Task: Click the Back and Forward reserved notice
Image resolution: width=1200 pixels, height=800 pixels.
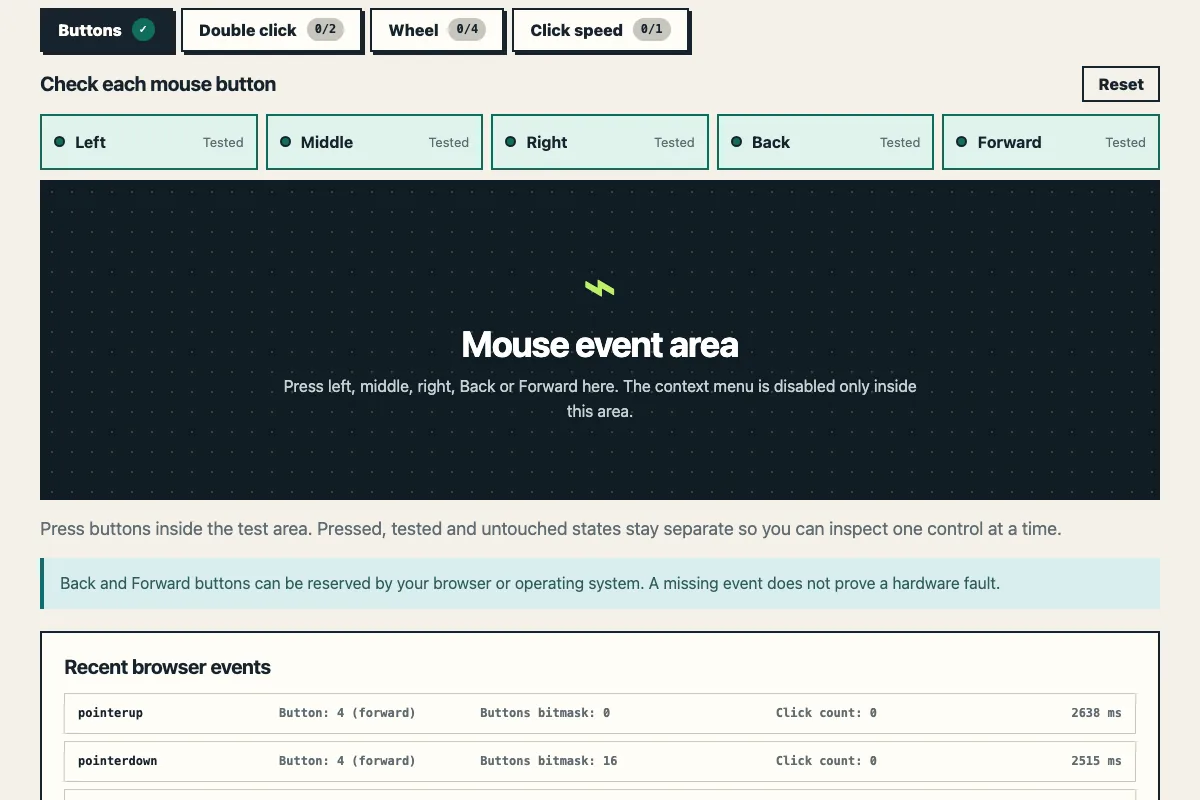Action: (600, 583)
